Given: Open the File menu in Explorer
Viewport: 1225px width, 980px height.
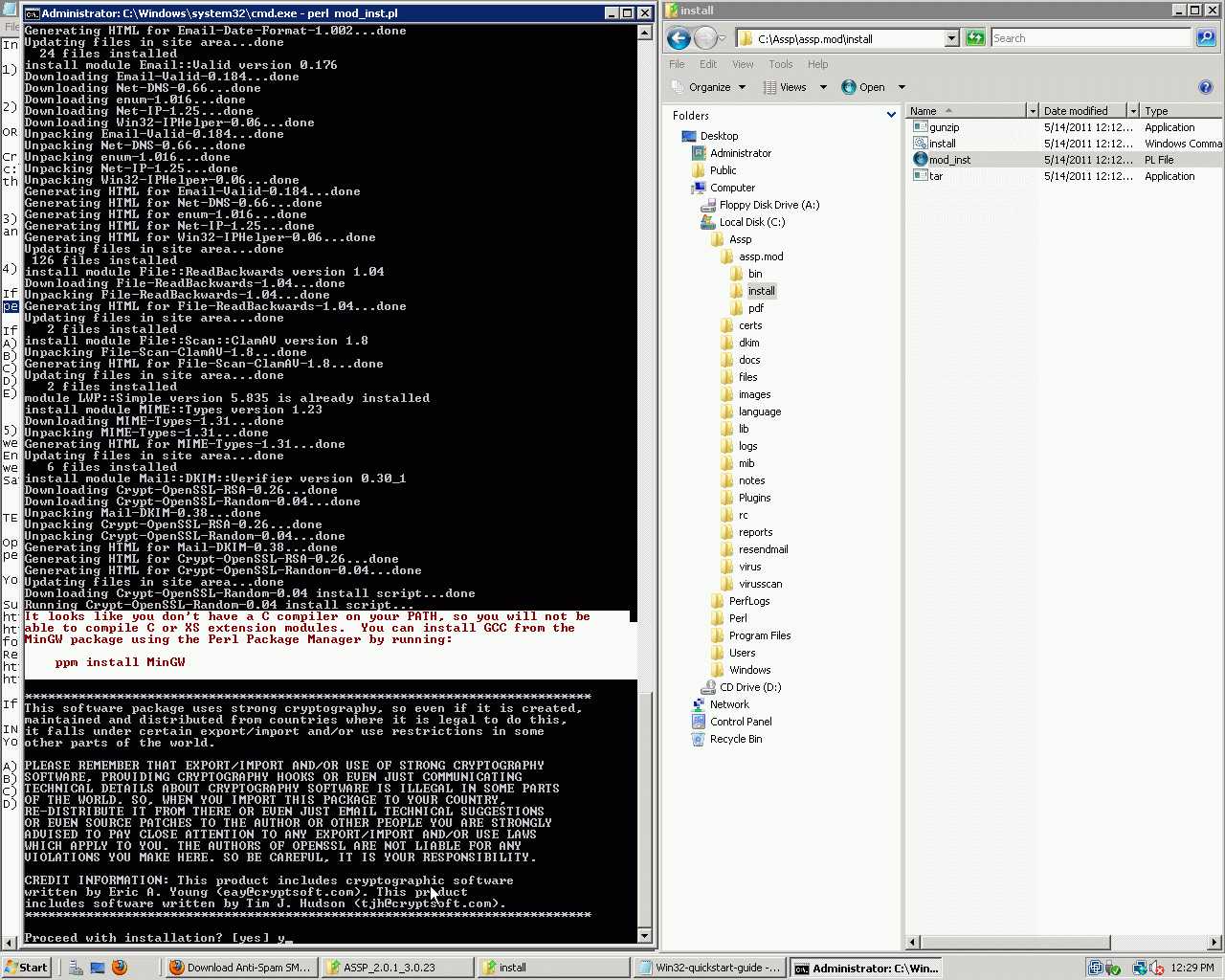Looking at the screenshot, I should (x=677, y=64).
